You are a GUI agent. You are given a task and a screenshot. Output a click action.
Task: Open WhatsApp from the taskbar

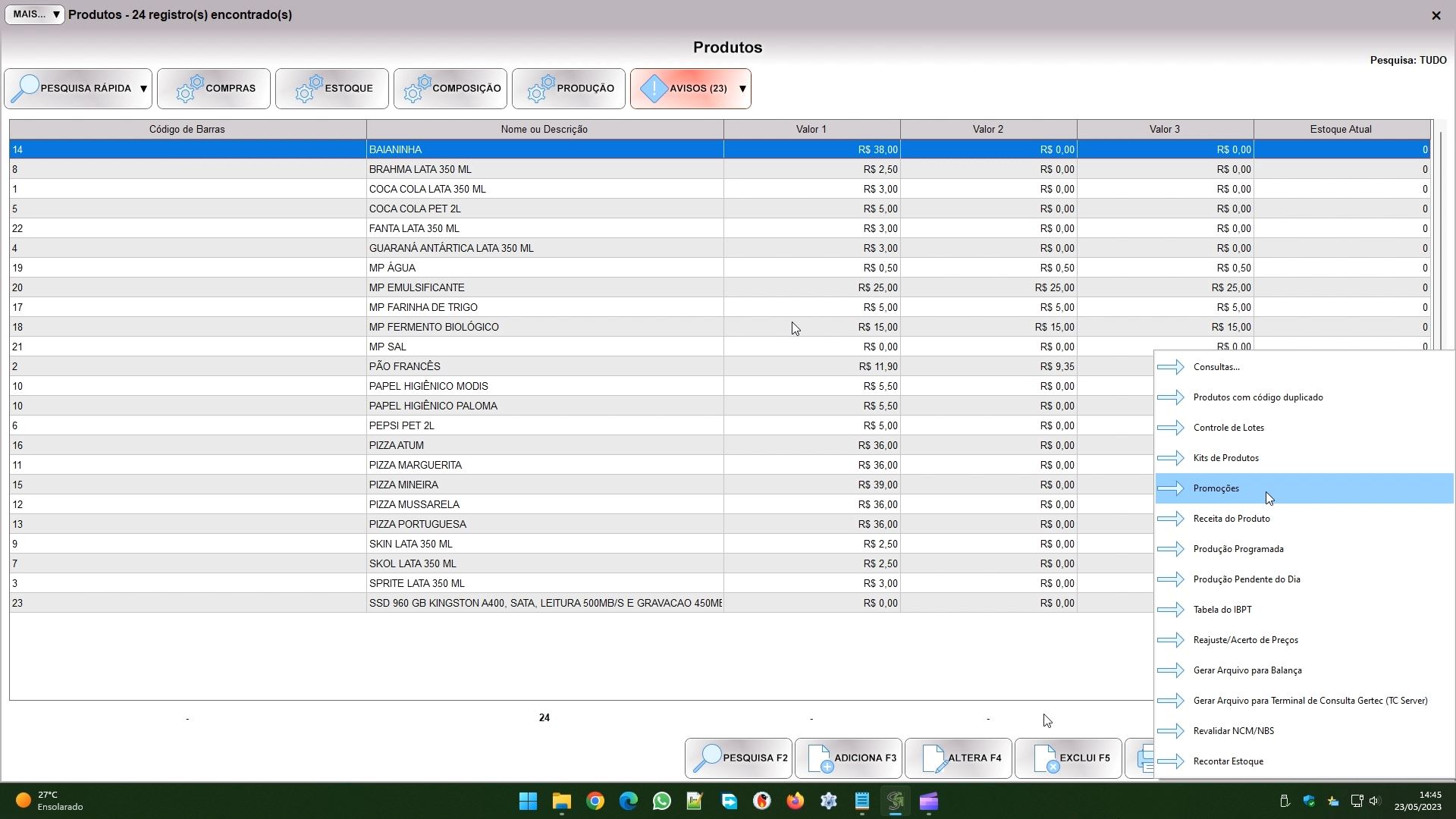(661, 802)
